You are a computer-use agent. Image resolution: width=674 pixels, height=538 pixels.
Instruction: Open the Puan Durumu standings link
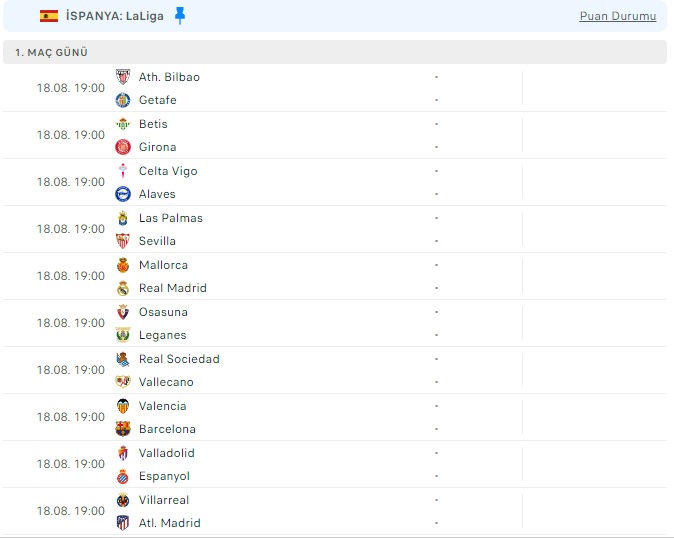tap(617, 16)
